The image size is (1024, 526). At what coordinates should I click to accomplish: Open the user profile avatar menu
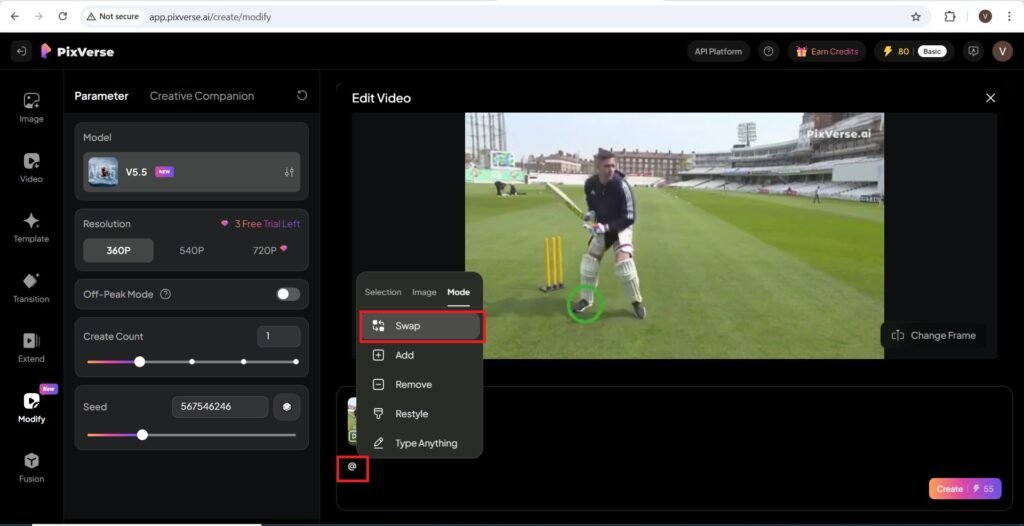1002,51
